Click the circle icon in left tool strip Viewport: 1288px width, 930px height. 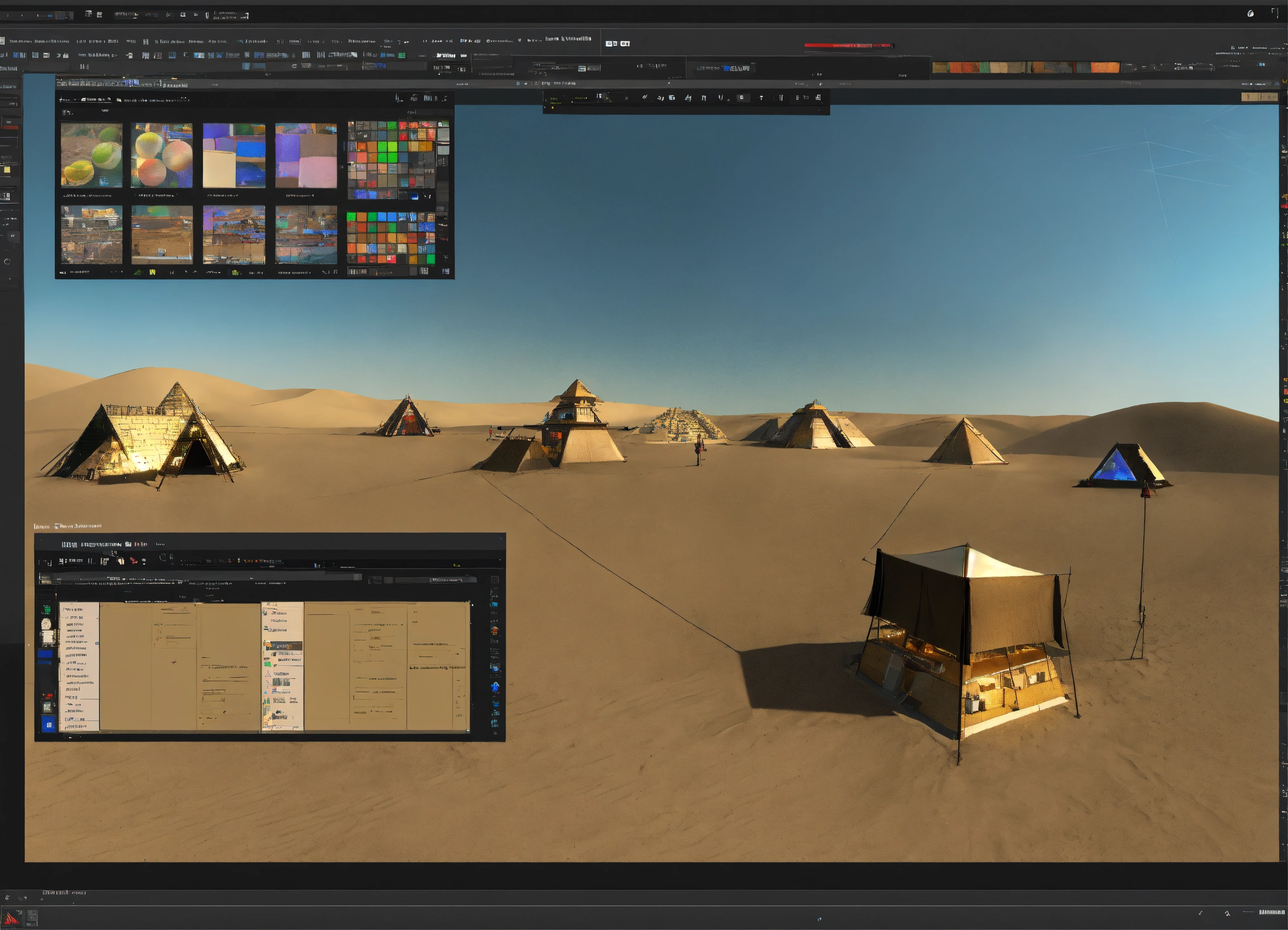[x=7, y=262]
